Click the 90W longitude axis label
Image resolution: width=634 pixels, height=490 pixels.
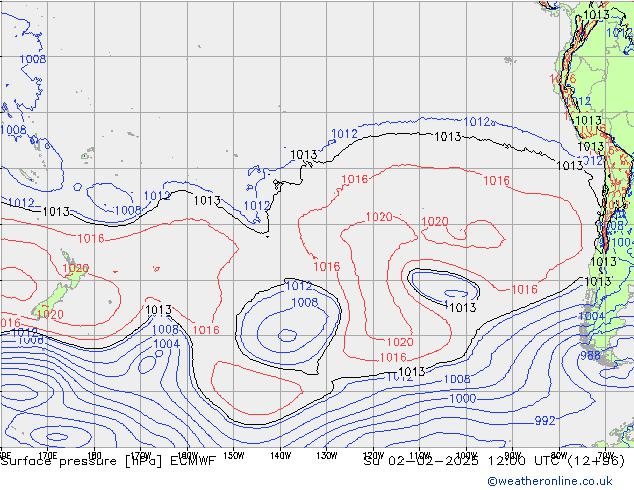[x=513, y=455]
